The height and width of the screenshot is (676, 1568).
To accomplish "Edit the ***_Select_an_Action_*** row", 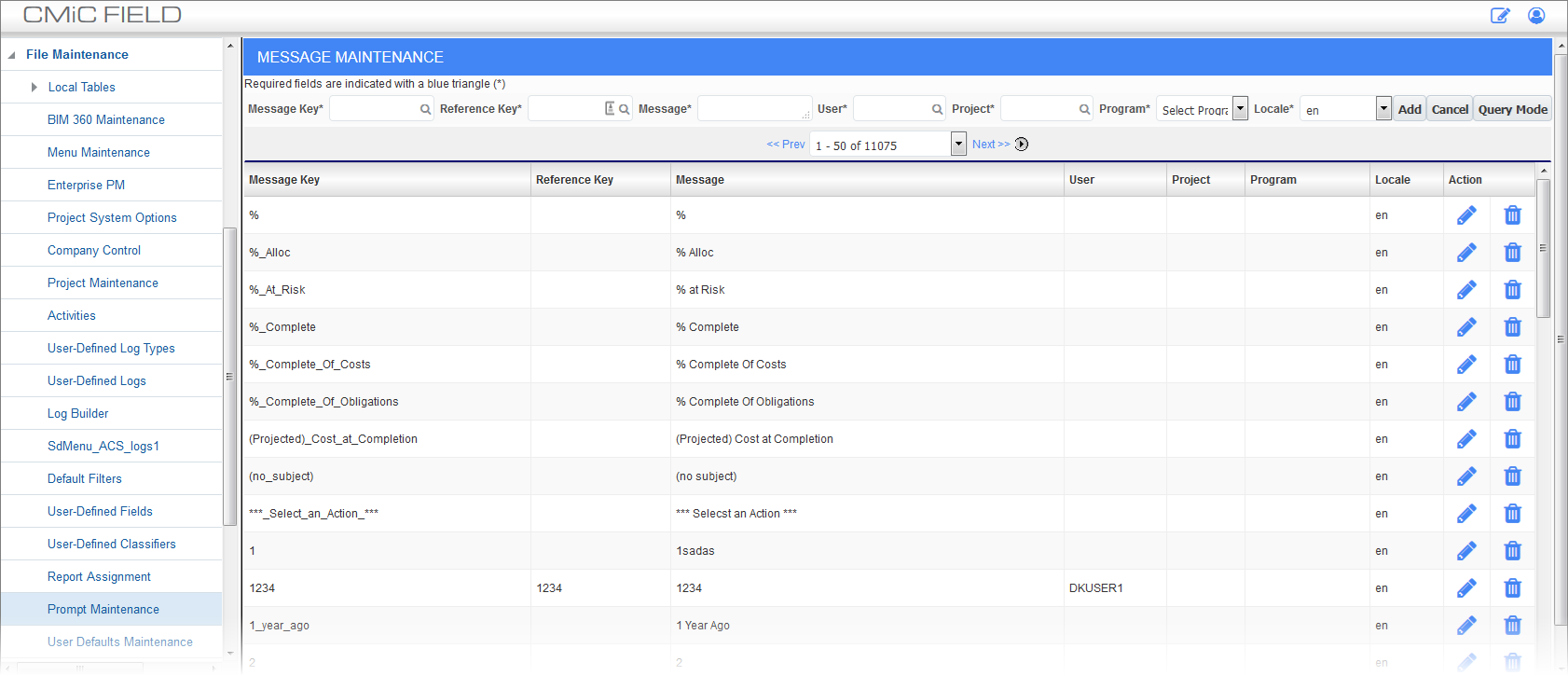I will pos(1466,514).
